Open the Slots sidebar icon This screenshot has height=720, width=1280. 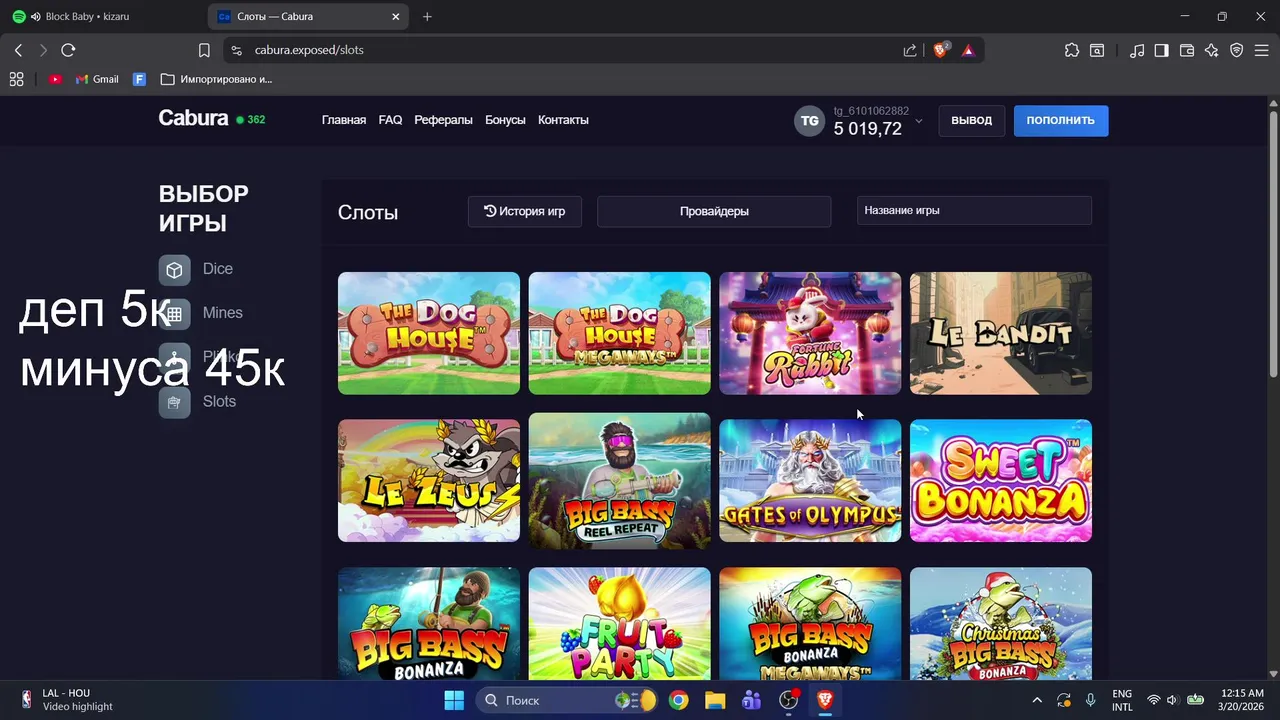click(174, 402)
